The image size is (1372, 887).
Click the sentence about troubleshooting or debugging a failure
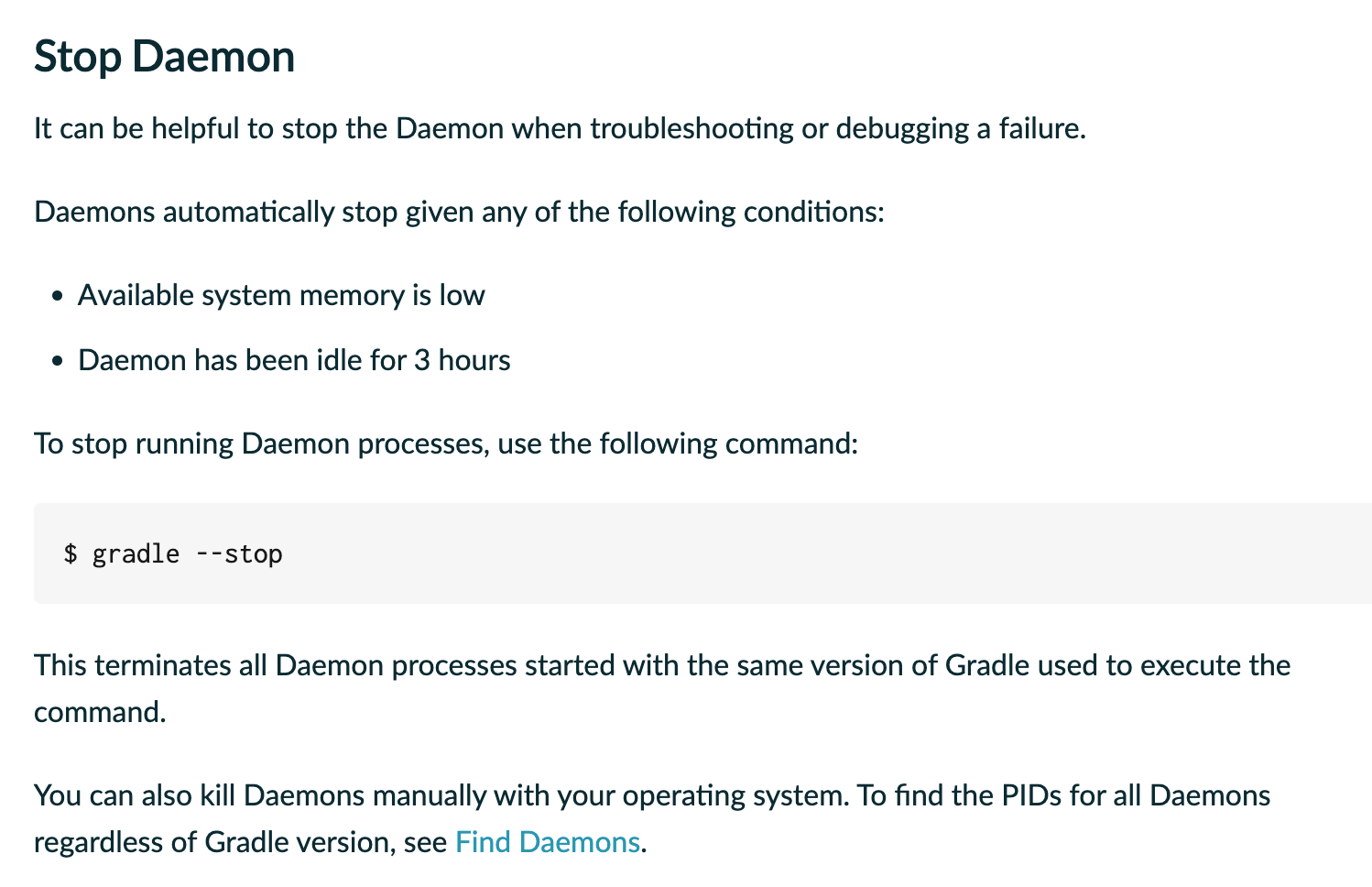click(x=560, y=128)
